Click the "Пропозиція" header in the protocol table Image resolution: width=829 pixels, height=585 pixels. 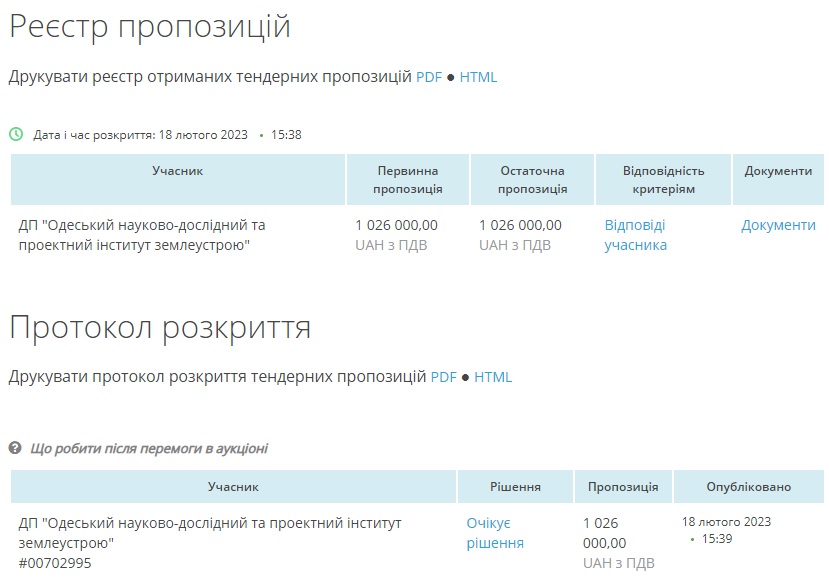pos(623,487)
